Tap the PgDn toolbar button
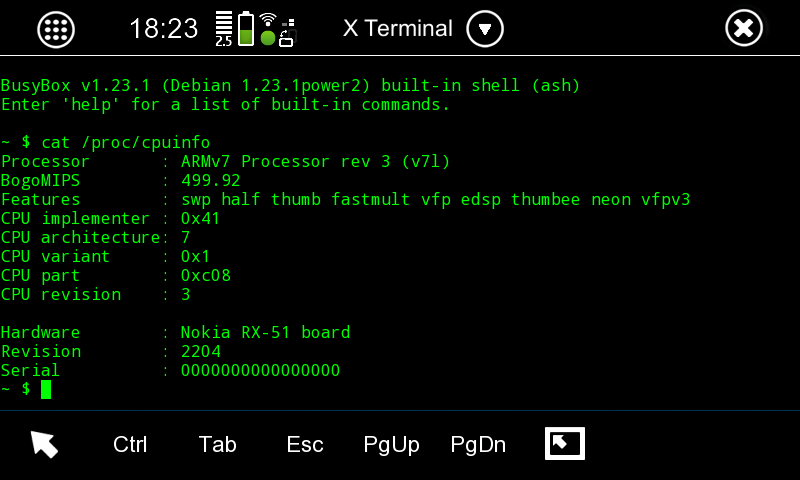 coord(478,445)
